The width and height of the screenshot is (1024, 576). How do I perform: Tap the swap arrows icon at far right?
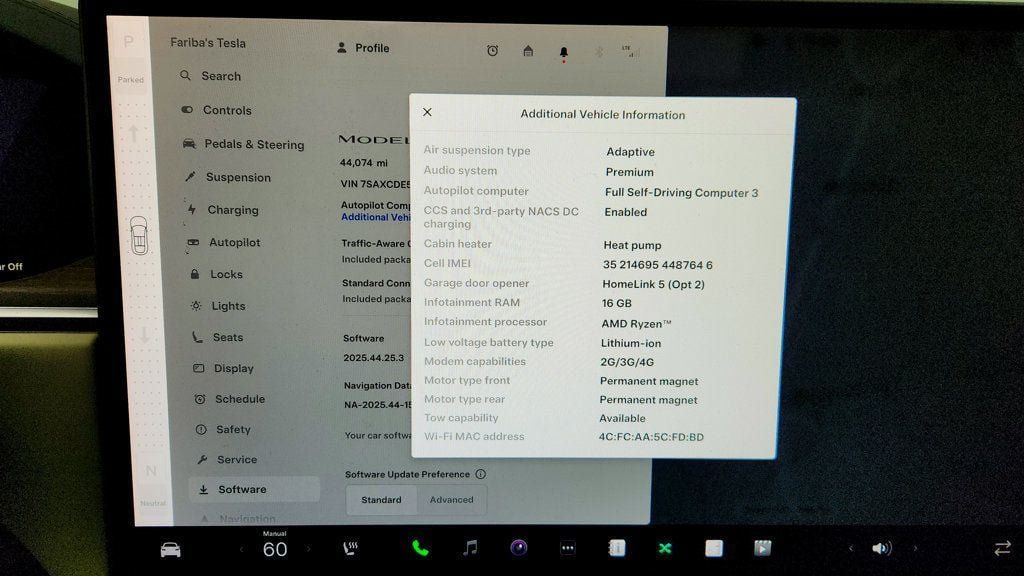click(x=1002, y=548)
